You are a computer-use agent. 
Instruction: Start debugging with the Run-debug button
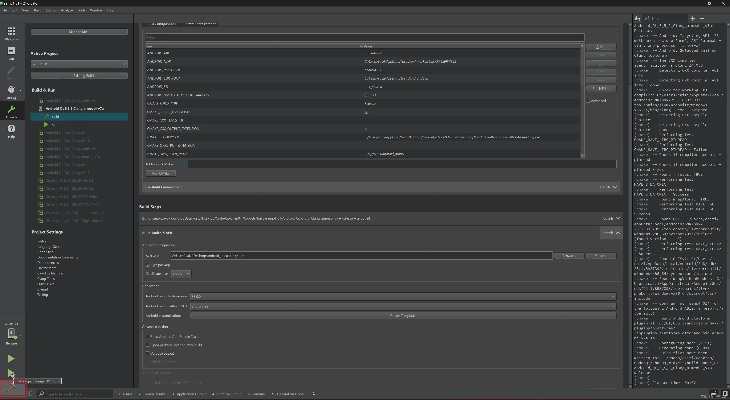coord(11,373)
